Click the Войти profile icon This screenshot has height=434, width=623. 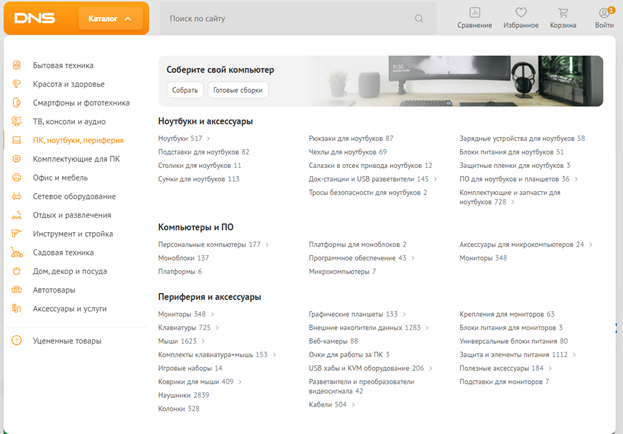tap(604, 13)
